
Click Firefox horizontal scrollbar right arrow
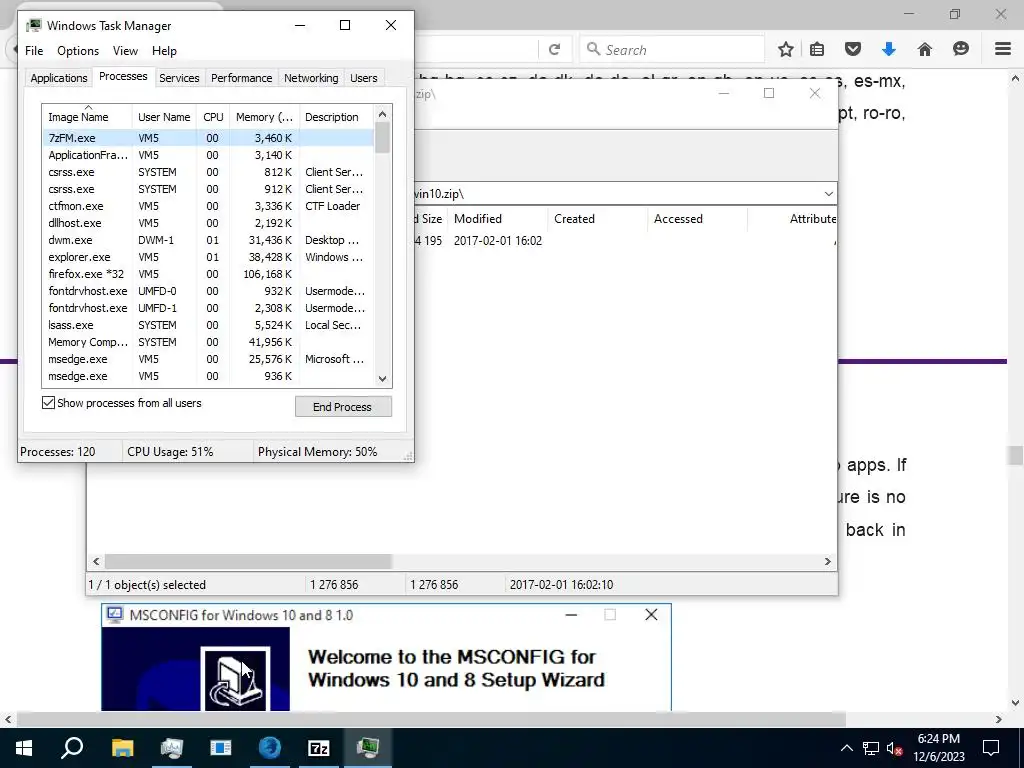[x=999, y=719]
